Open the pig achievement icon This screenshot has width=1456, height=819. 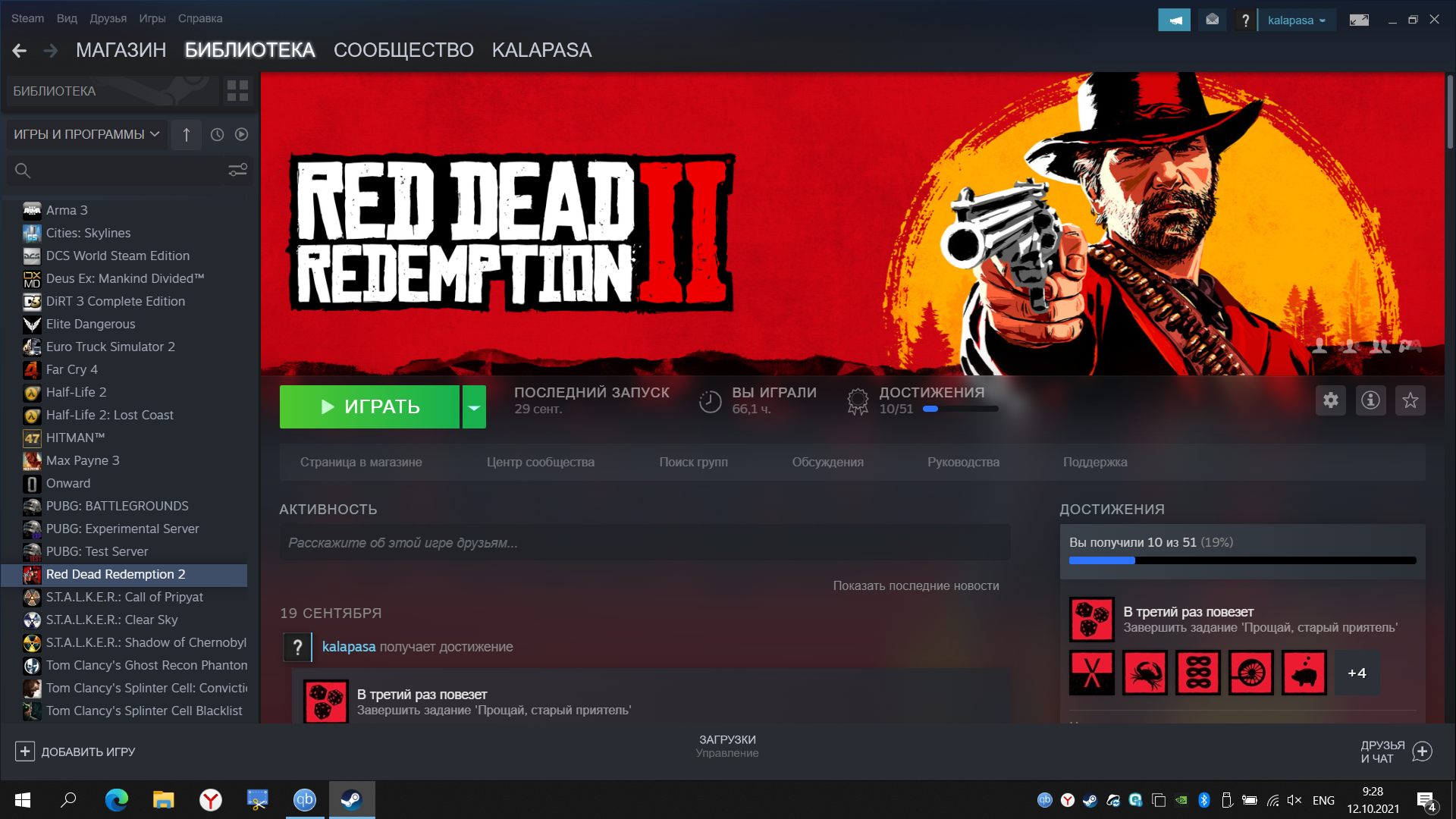(x=1304, y=673)
